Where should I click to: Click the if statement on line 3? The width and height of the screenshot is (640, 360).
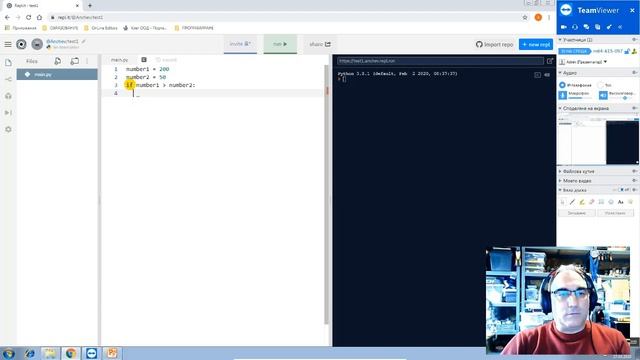(160, 85)
